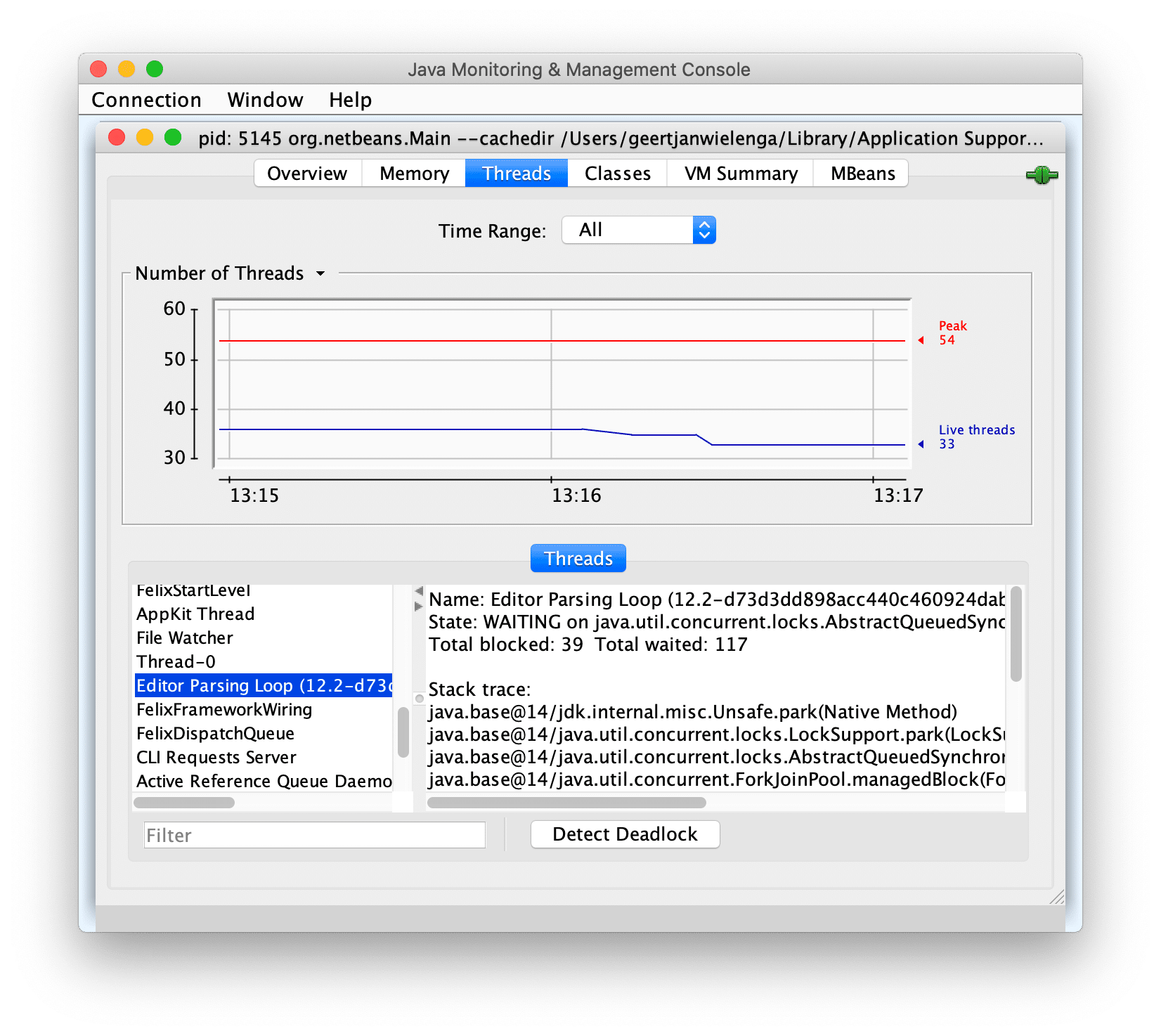Click the blue Threads button
The image size is (1161, 1036).
[x=578, y=559]
